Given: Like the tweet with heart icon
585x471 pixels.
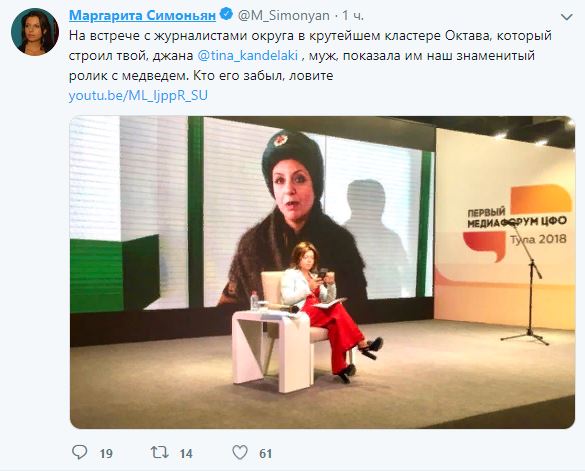Looking at the screenshot, I should (240, 452).
